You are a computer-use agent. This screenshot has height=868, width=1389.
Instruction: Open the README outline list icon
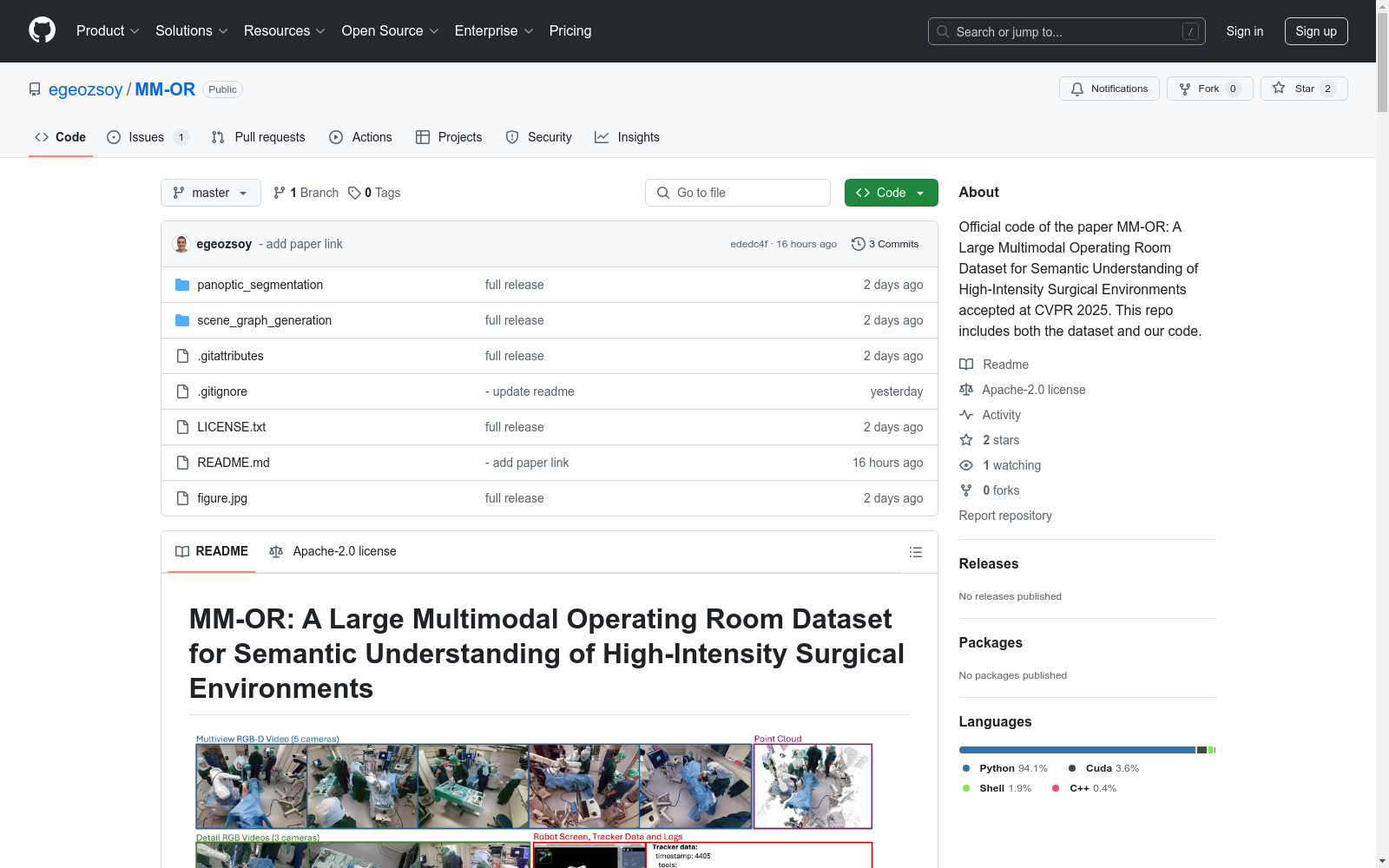coord(915,552)
